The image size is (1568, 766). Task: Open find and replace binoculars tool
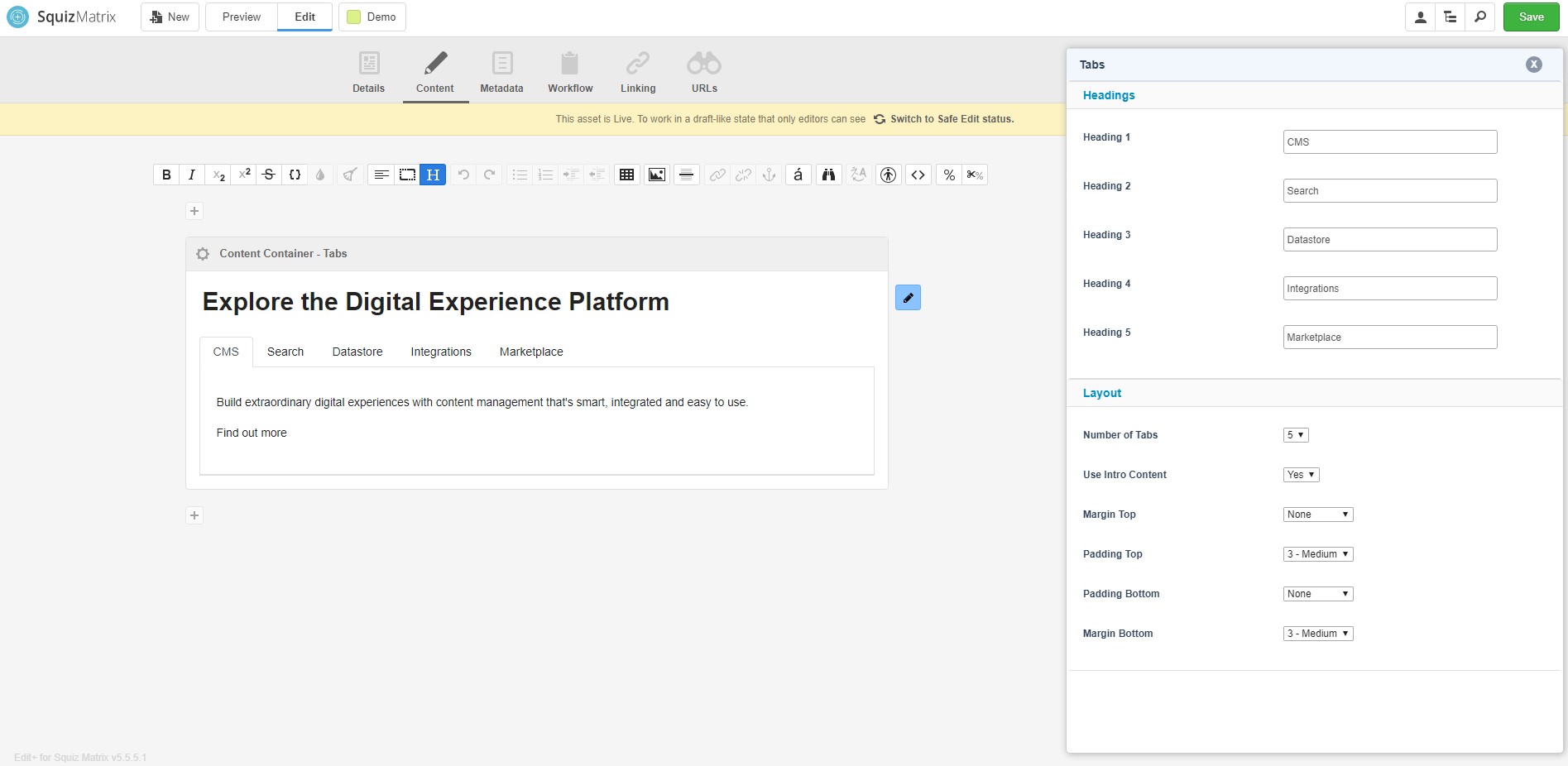click(828, 175)
